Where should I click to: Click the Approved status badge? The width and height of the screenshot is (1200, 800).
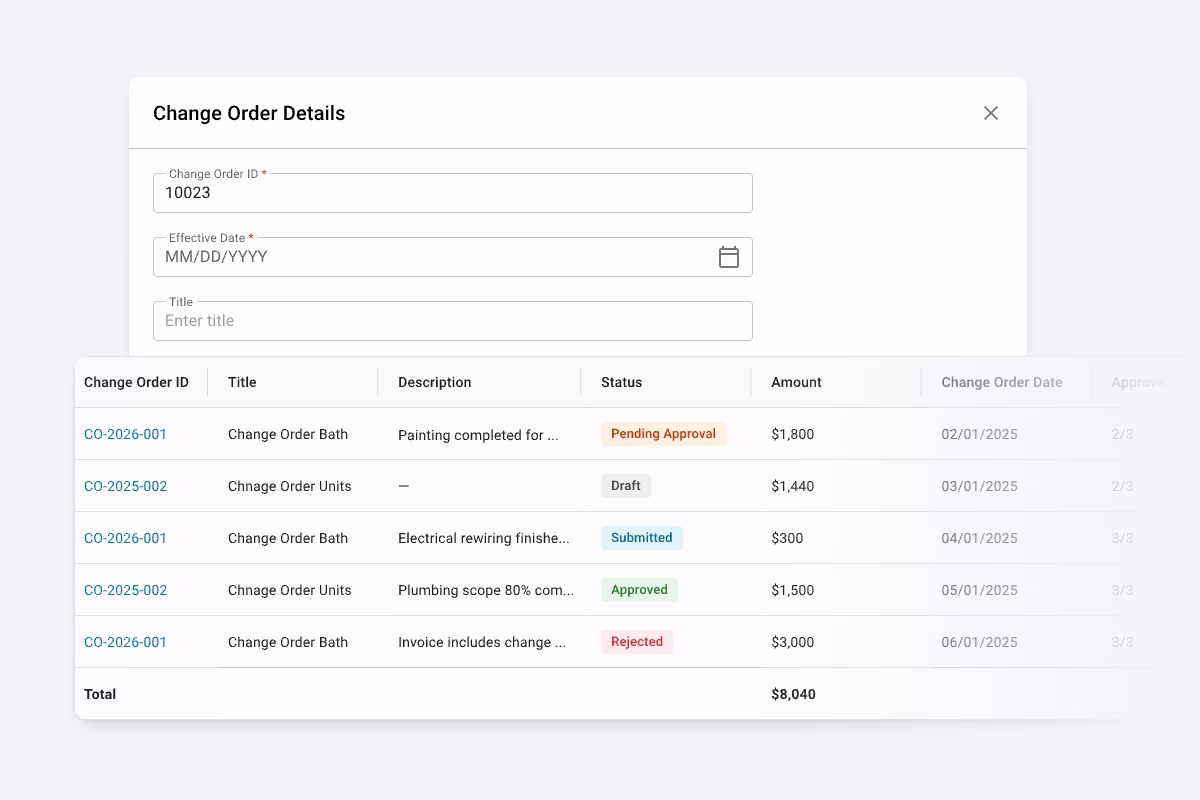pos(639,590)
